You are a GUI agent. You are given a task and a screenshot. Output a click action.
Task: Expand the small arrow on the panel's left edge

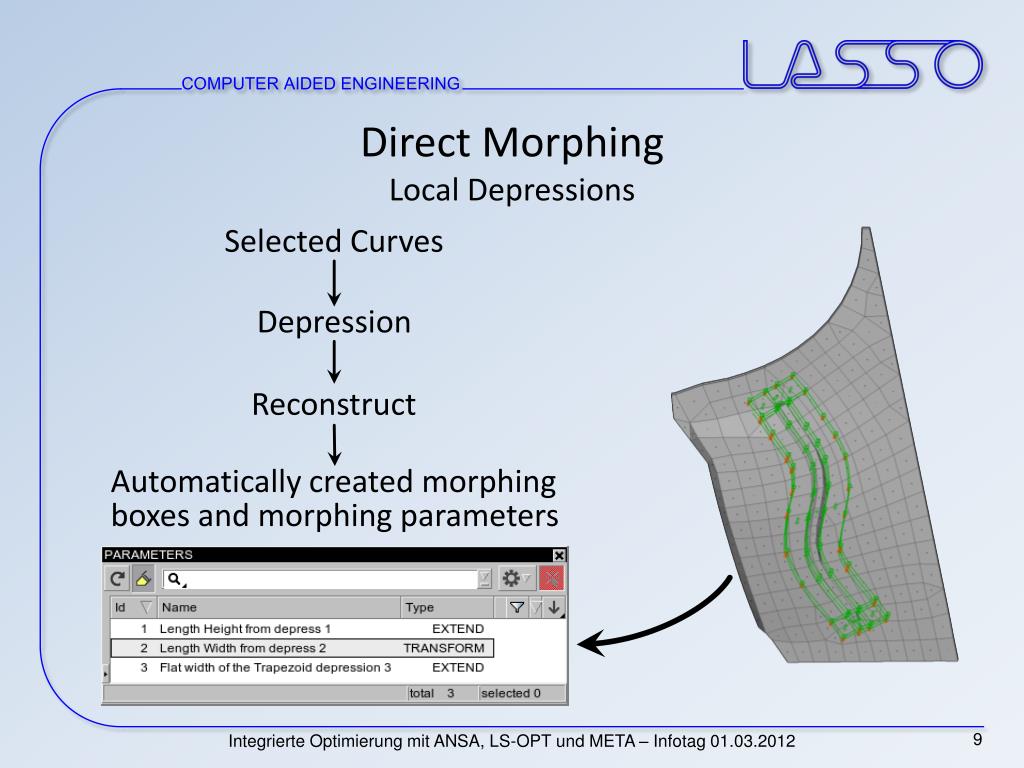click(x=106, y=673)
